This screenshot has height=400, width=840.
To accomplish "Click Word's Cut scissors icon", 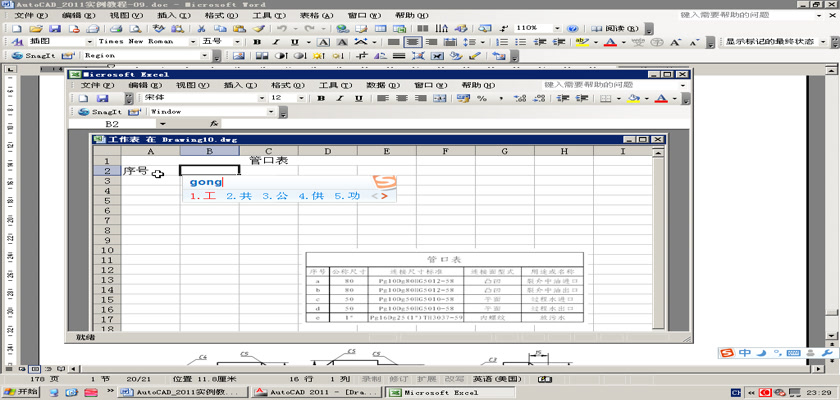I will pos(201,28).
